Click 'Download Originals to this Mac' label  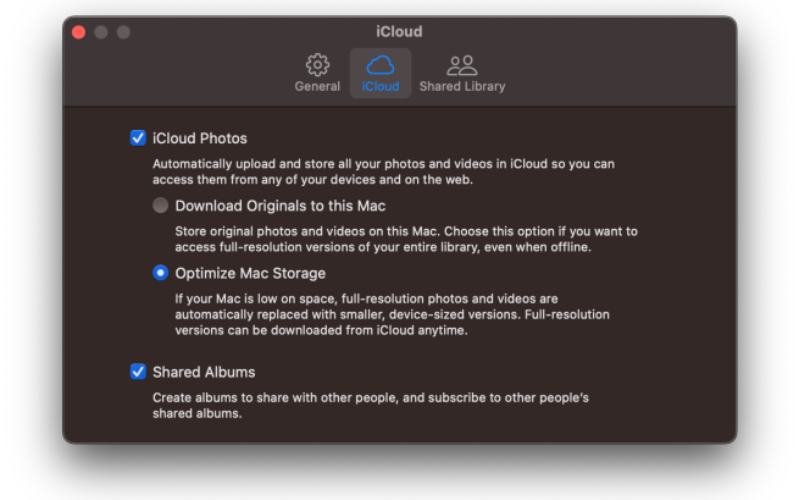click(280, 205)
